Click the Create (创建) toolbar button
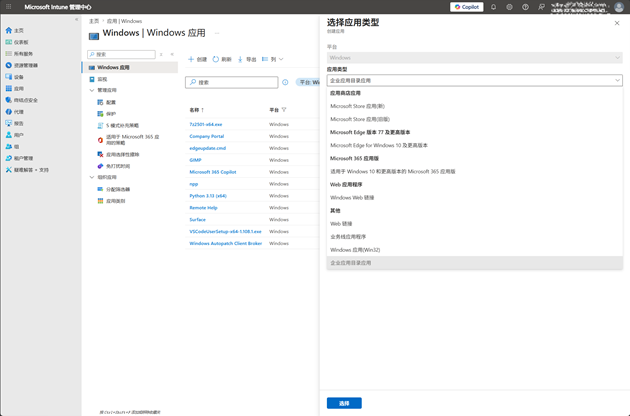 coord(197,59)
